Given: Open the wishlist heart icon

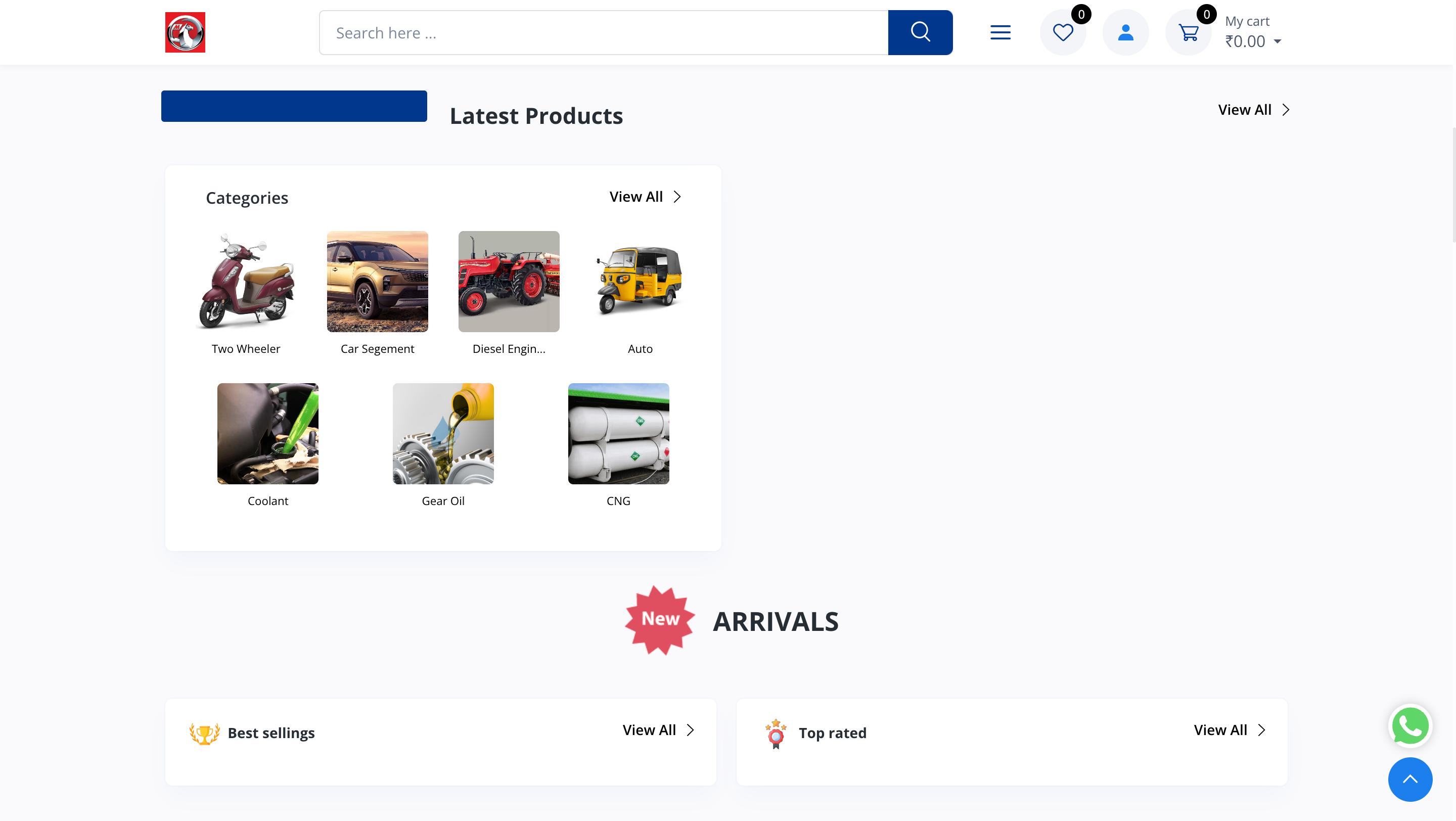Looking at the screenshot, I should (1063, 32).
